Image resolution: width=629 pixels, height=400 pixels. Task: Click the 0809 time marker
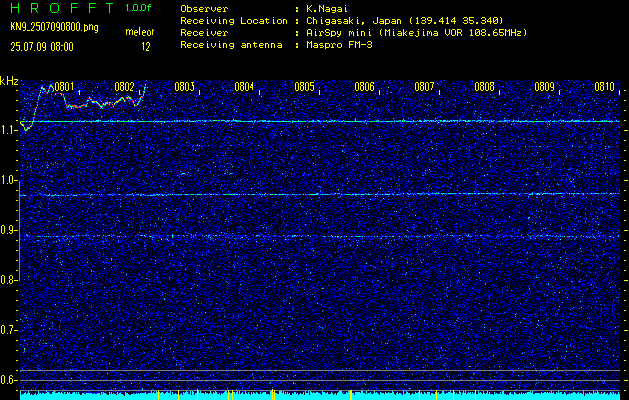point(544,87)
